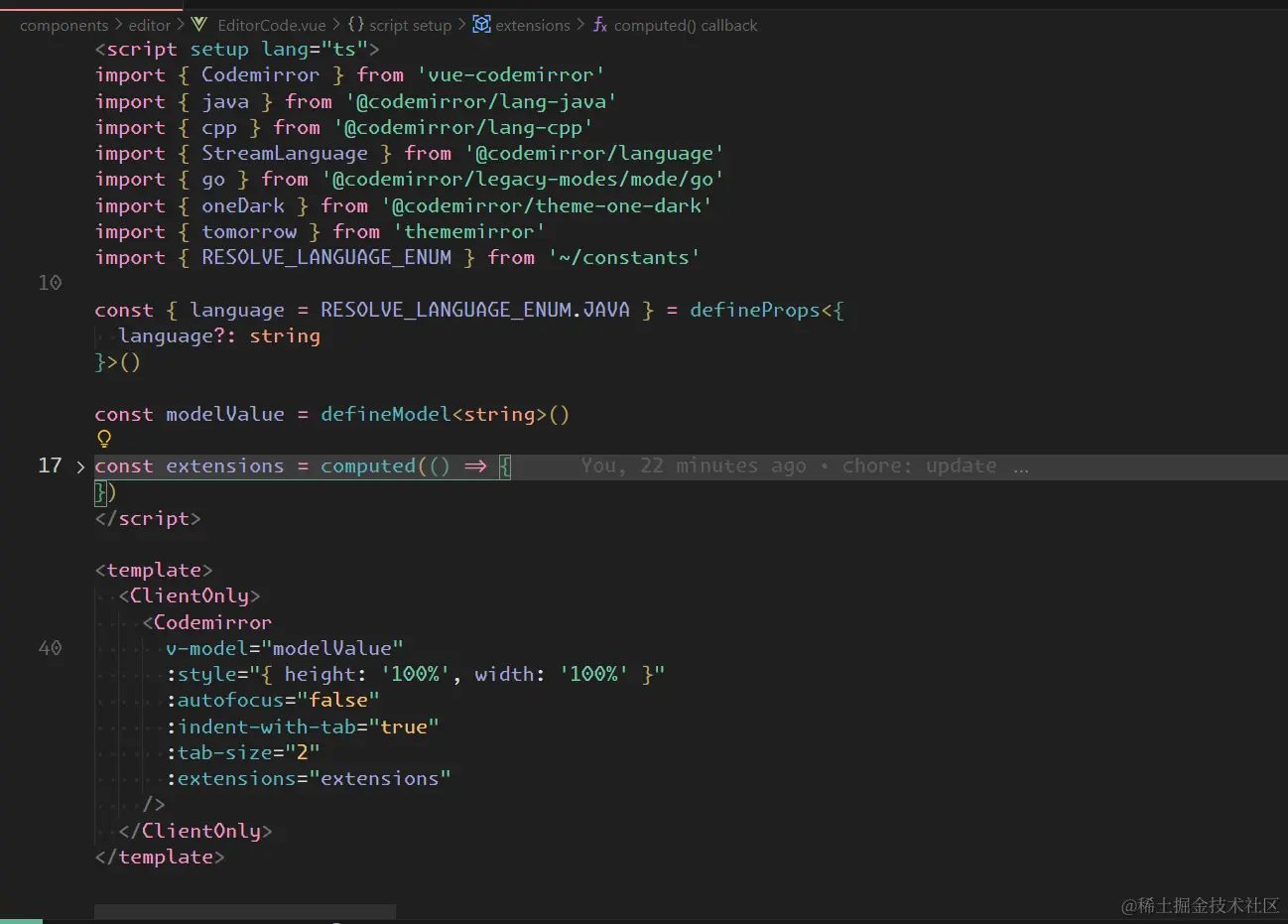Click 'modelValue' in the const declaration
The image size is (1288, 924).
pos(225,414)
